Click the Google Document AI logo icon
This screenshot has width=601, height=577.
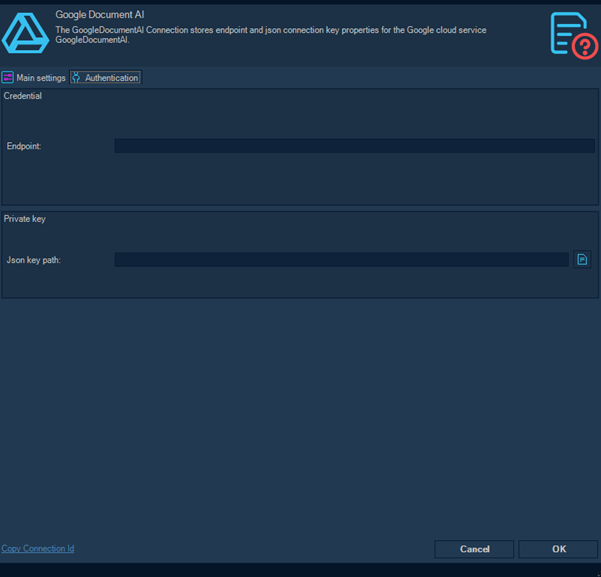tap(25, 32)
